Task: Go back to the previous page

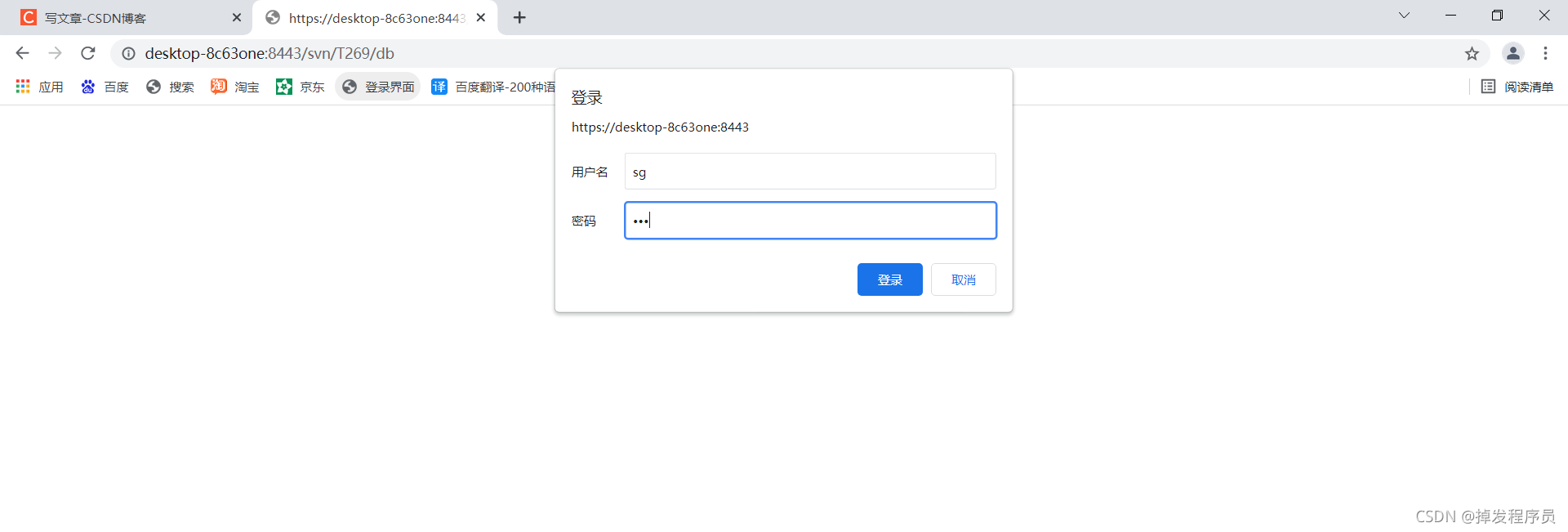Action: point(22,53)
